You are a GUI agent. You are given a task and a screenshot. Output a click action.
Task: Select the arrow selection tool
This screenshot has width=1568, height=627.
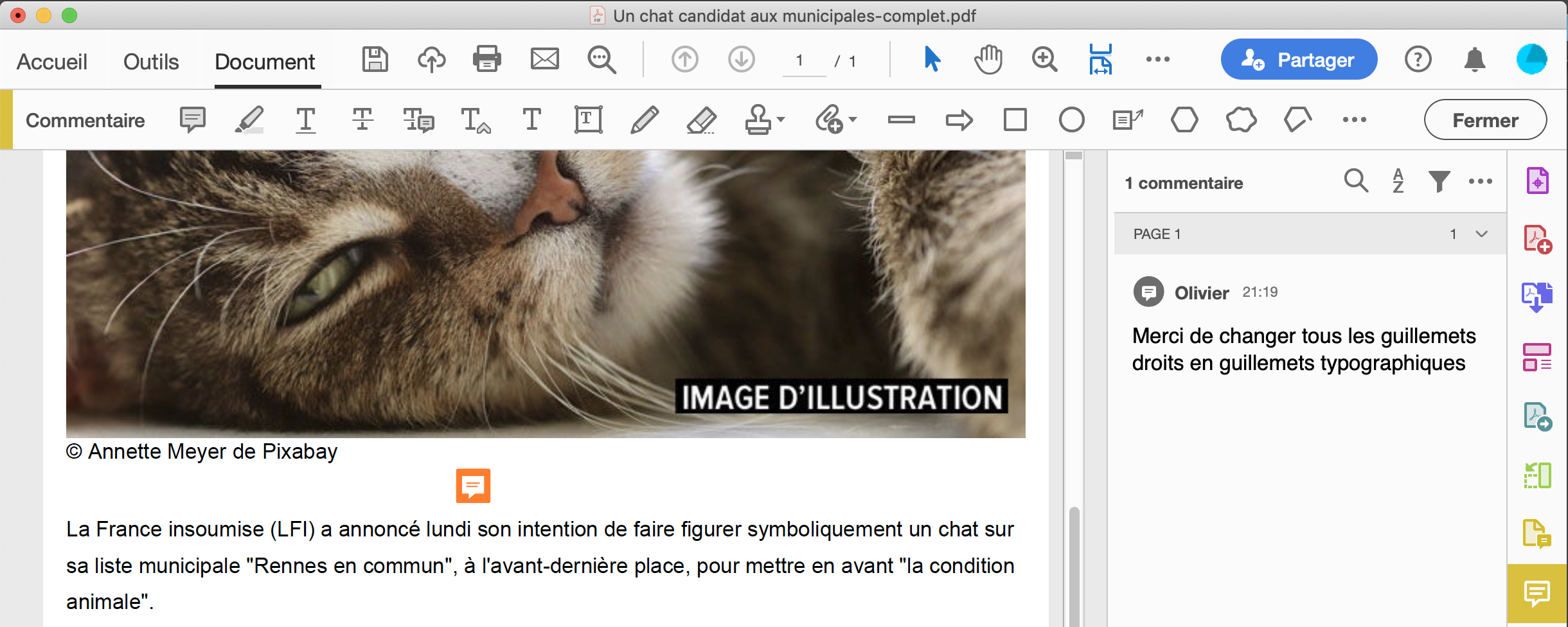point(932,60)
